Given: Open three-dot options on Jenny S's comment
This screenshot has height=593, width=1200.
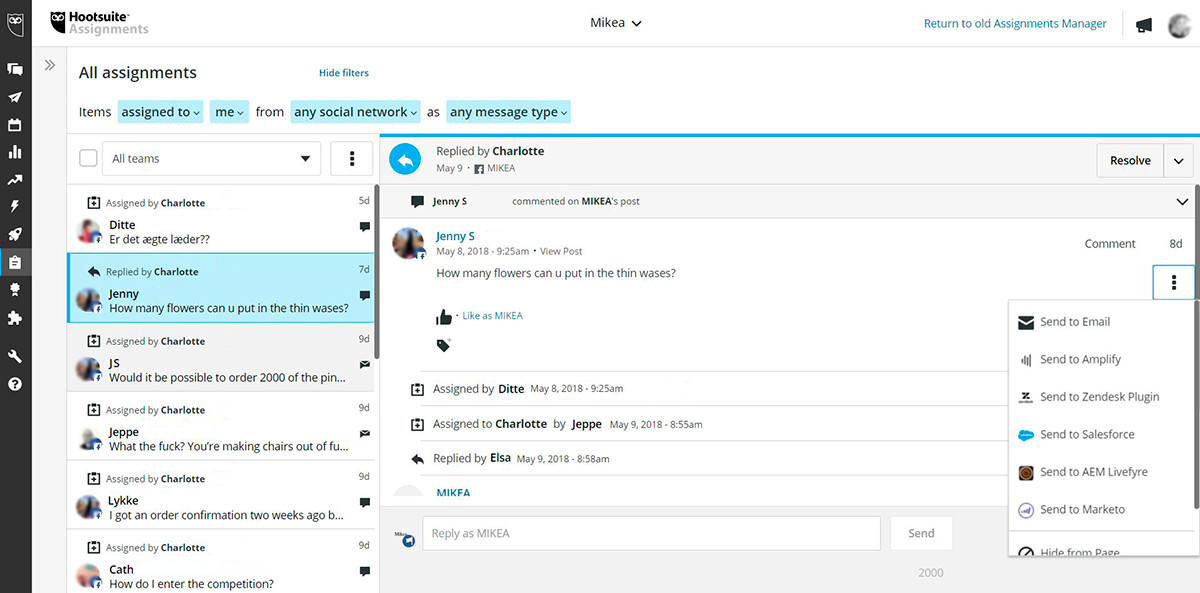Looking at the screenshot, I should [x=1173, y=283].
